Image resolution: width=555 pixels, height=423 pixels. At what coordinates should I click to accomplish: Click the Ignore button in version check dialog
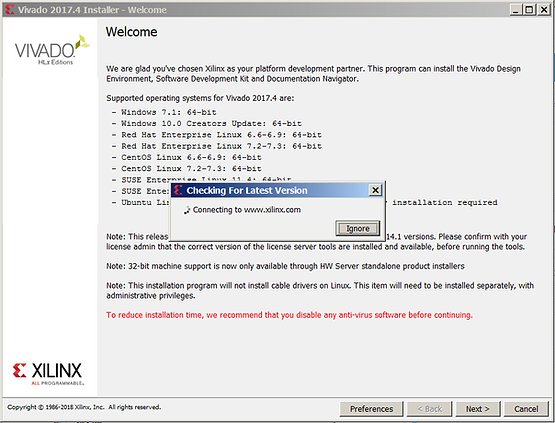(x=357, y=228)
